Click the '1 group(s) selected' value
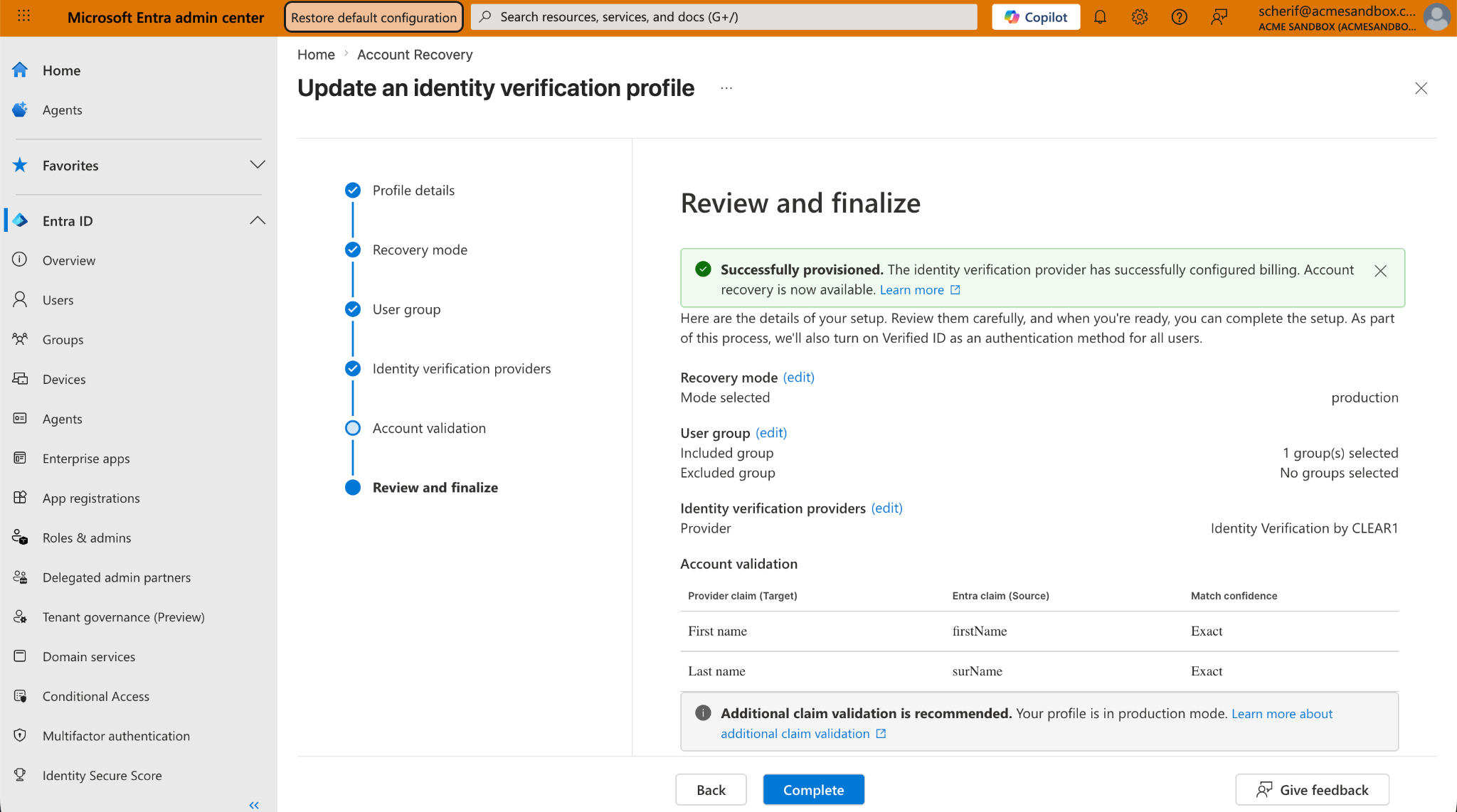The image size is (1457, 812). pos(1341,453)
